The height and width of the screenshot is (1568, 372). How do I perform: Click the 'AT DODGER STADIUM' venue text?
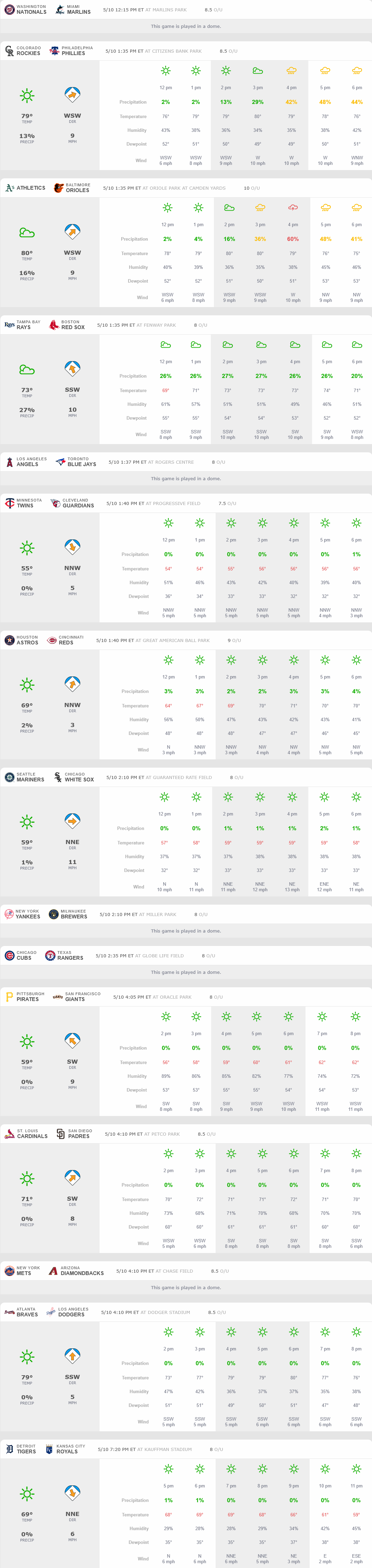point(166,1312)
